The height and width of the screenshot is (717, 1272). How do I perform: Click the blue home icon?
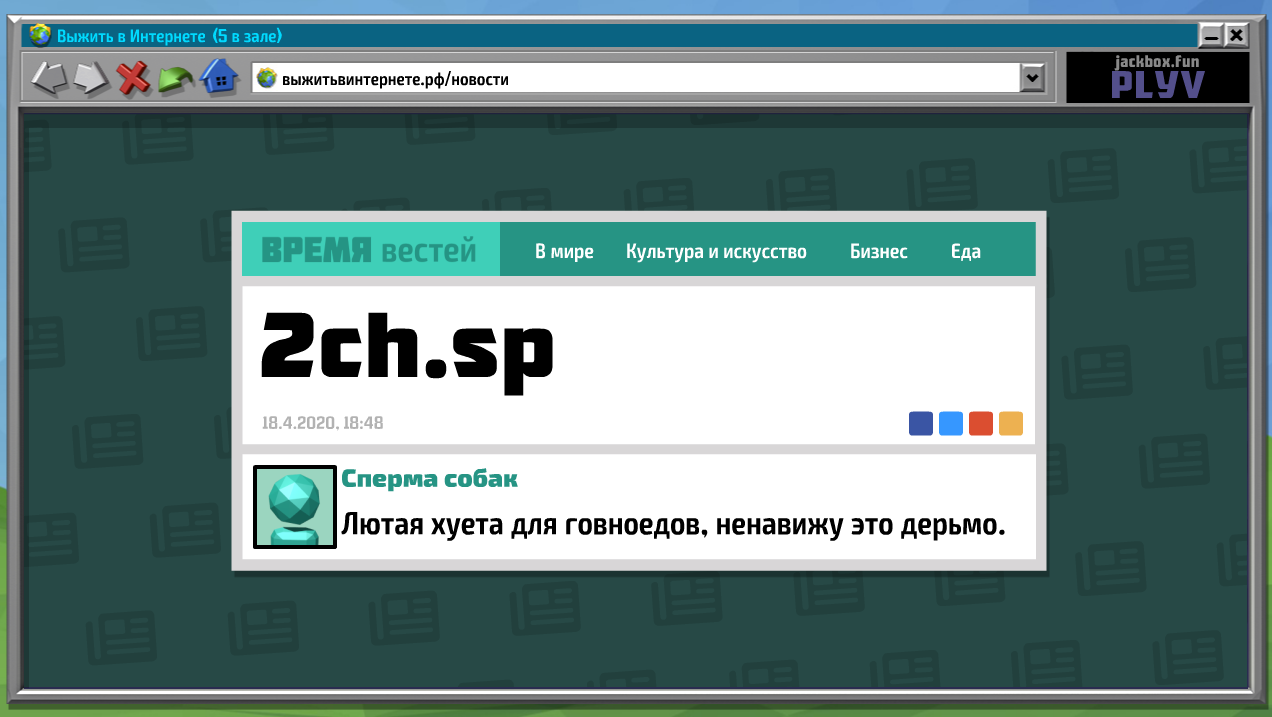[220, 77]
